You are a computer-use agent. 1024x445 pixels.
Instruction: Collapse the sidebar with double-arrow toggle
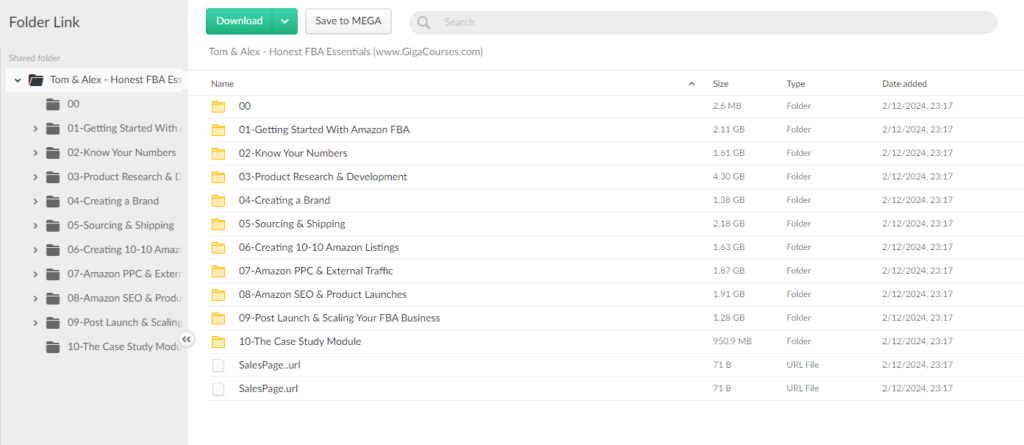187,340
